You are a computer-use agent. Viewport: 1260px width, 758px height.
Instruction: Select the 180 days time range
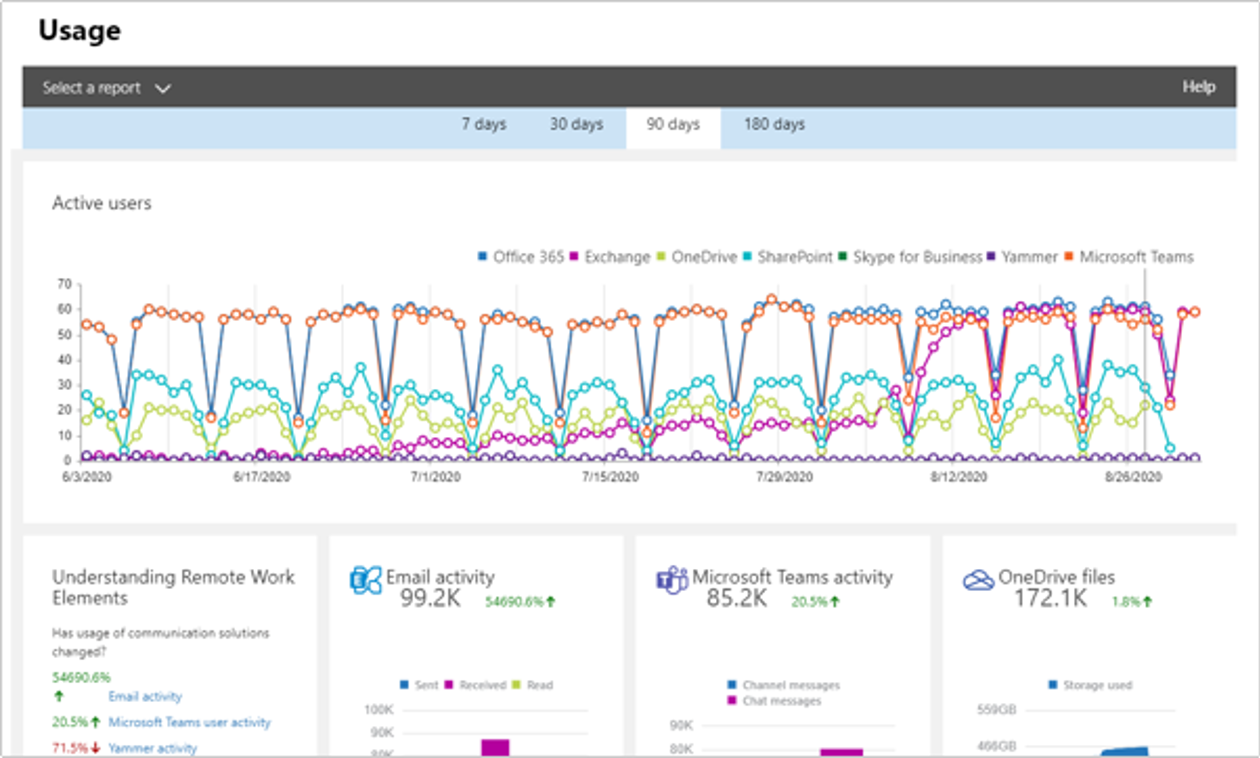(773, 125)
